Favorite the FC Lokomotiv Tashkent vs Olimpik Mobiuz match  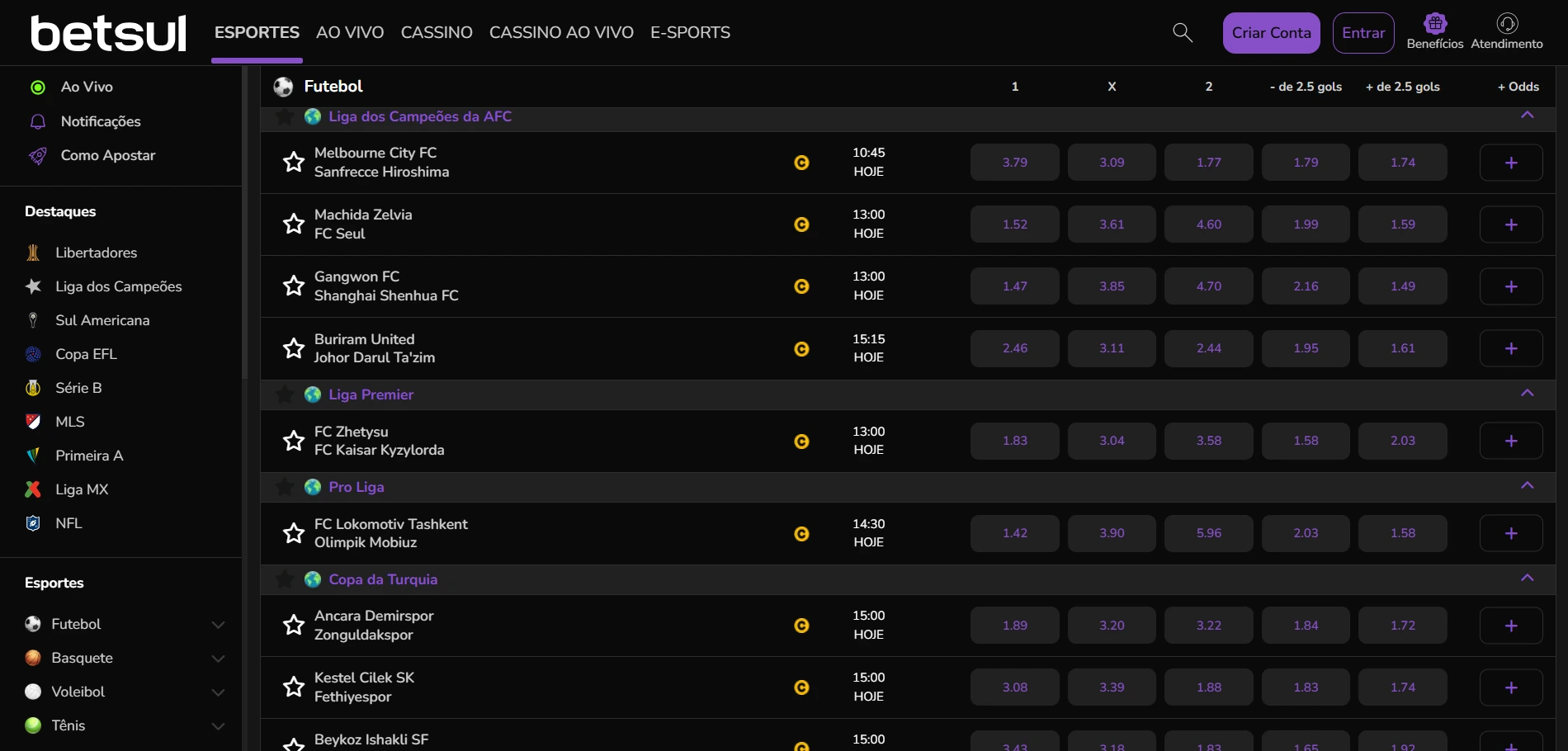click(x=294, y=533)
